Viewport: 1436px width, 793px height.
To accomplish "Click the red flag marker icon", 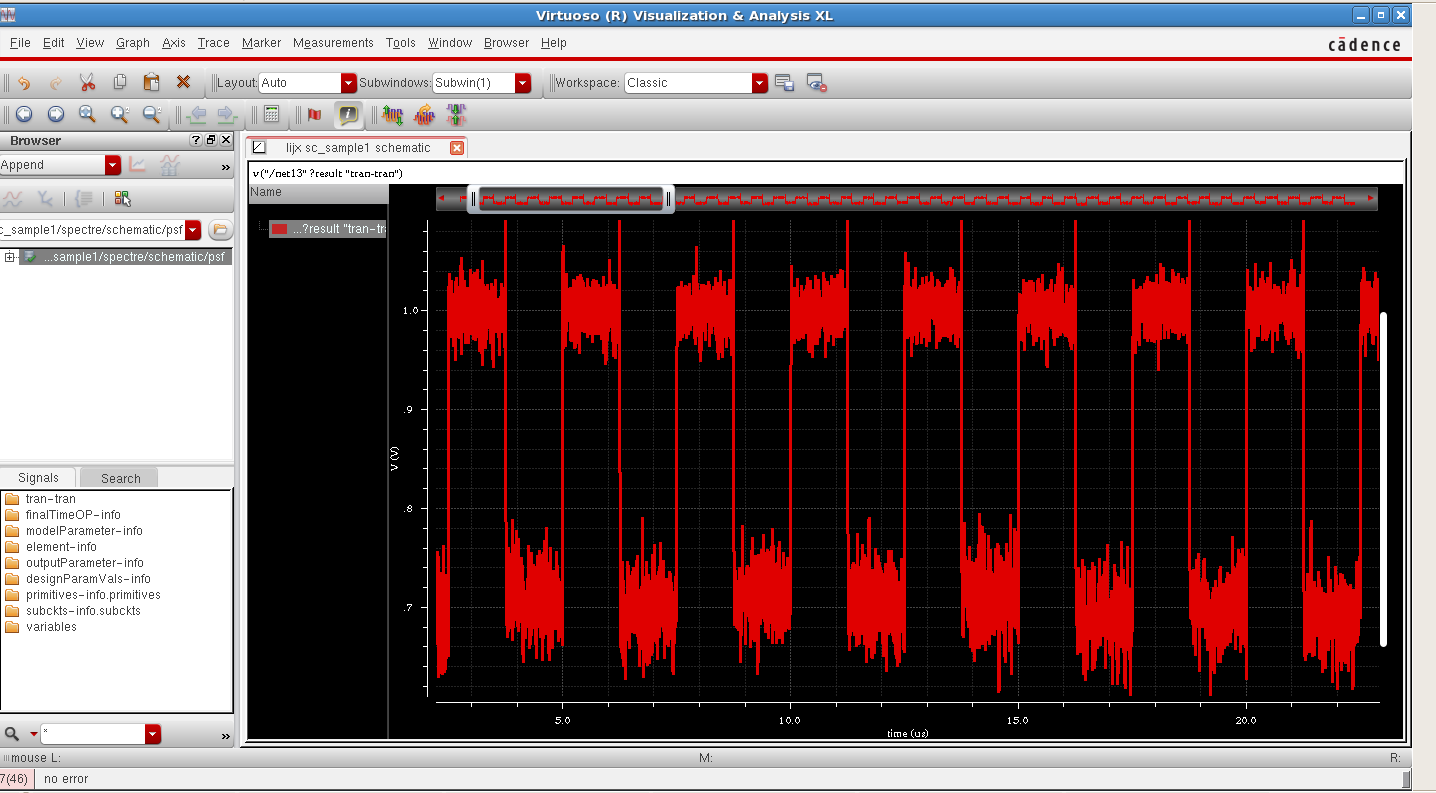I will (315, 115).
